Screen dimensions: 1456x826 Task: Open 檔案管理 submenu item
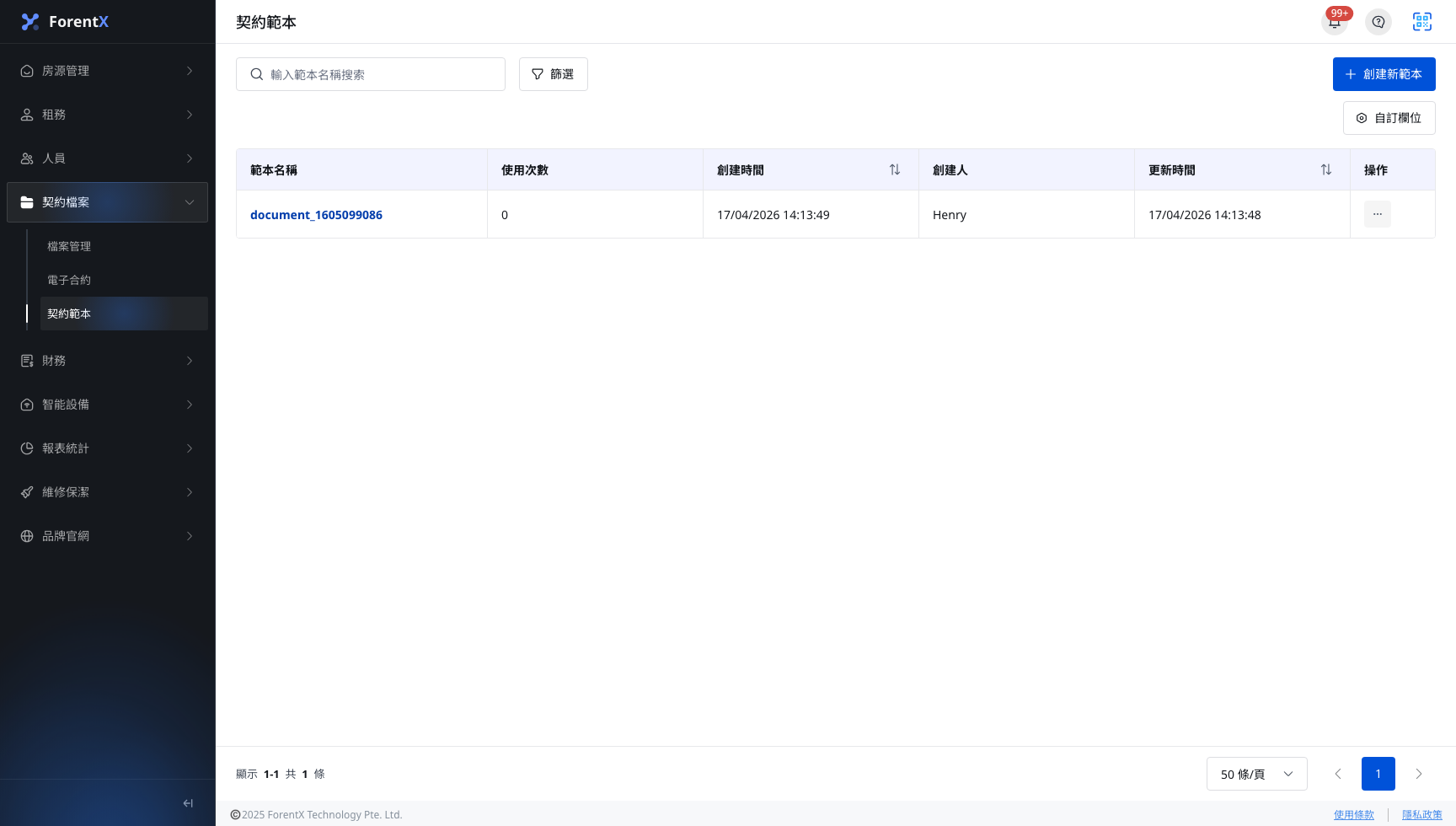tap(124, 246)
